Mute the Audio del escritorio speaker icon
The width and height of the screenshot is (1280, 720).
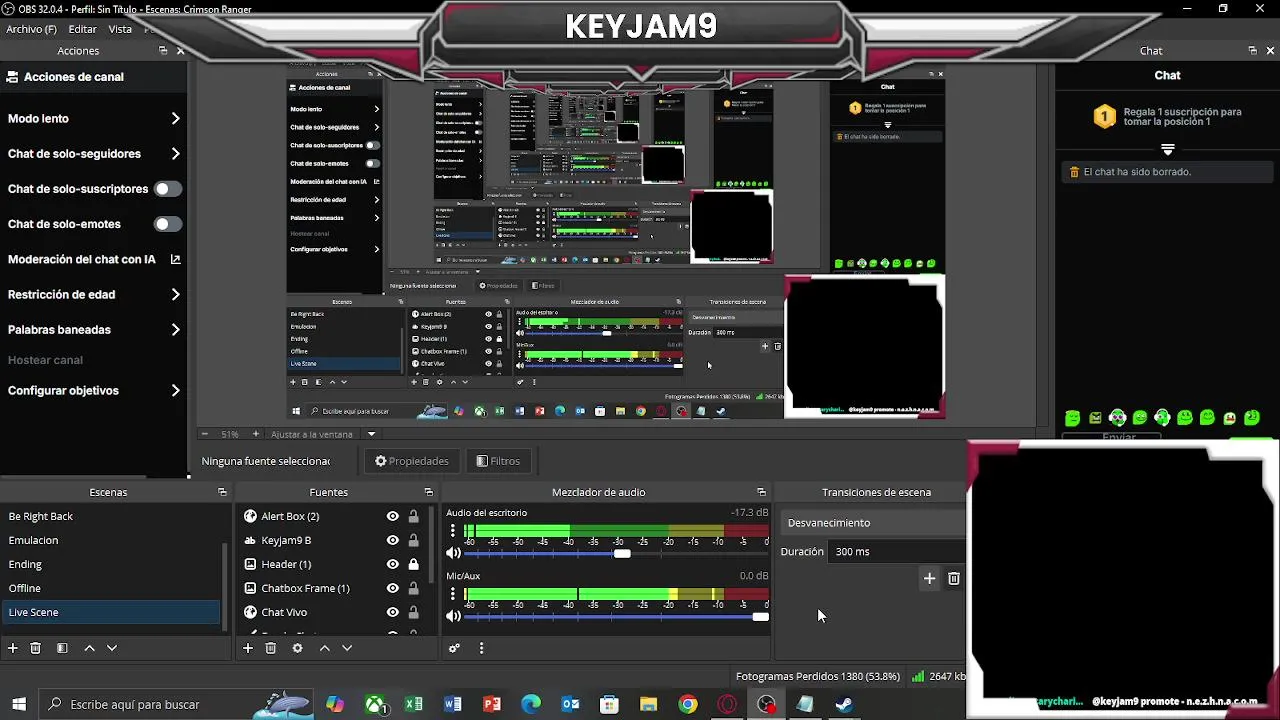click(x=453, y=553)
